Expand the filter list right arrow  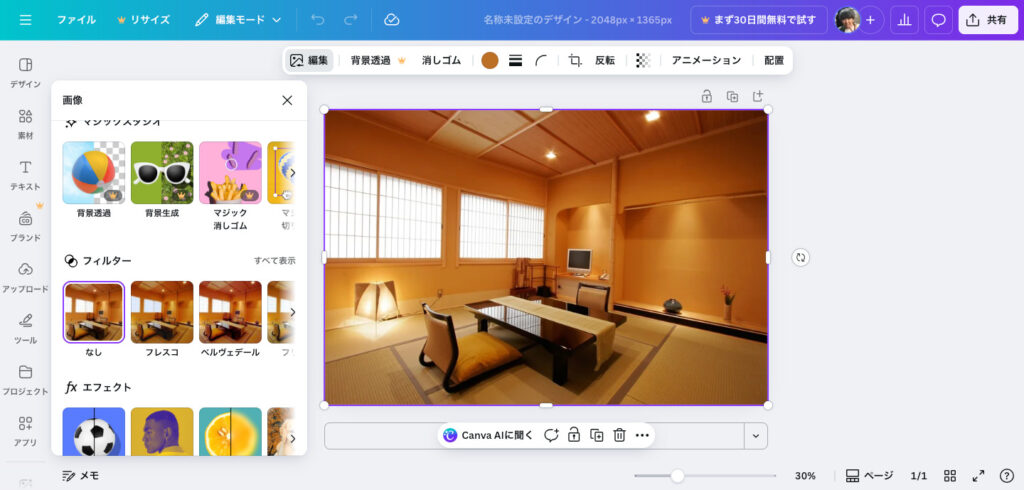click(x=292, y=312)
